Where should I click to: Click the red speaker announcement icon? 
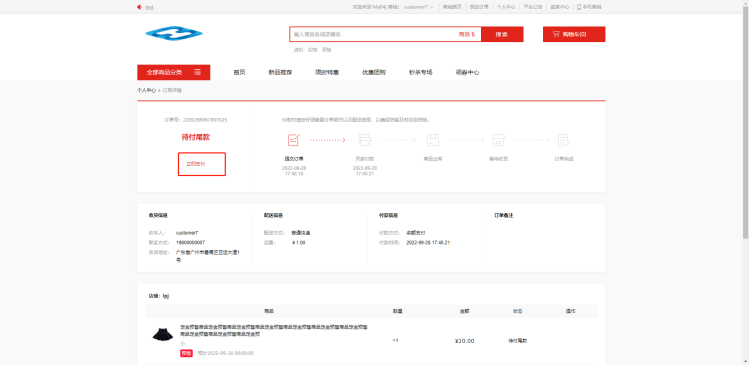click(139, 7)
